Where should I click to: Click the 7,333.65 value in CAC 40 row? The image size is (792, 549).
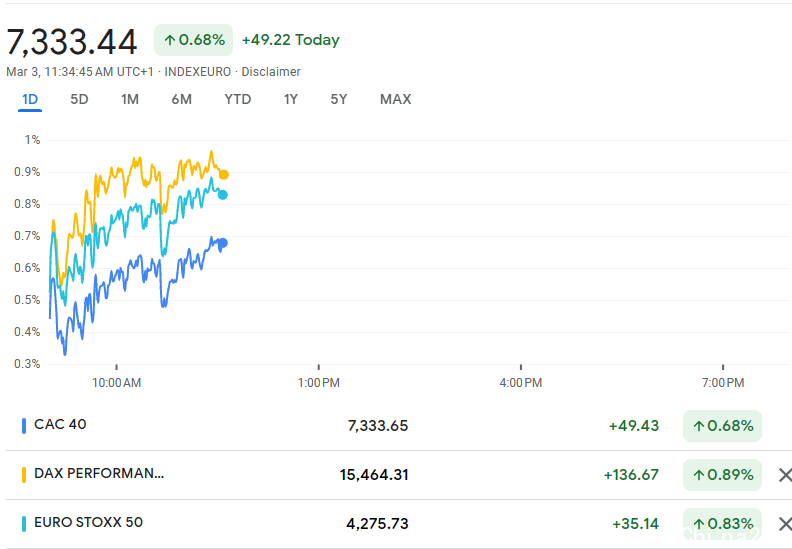[x=378, y=426]
